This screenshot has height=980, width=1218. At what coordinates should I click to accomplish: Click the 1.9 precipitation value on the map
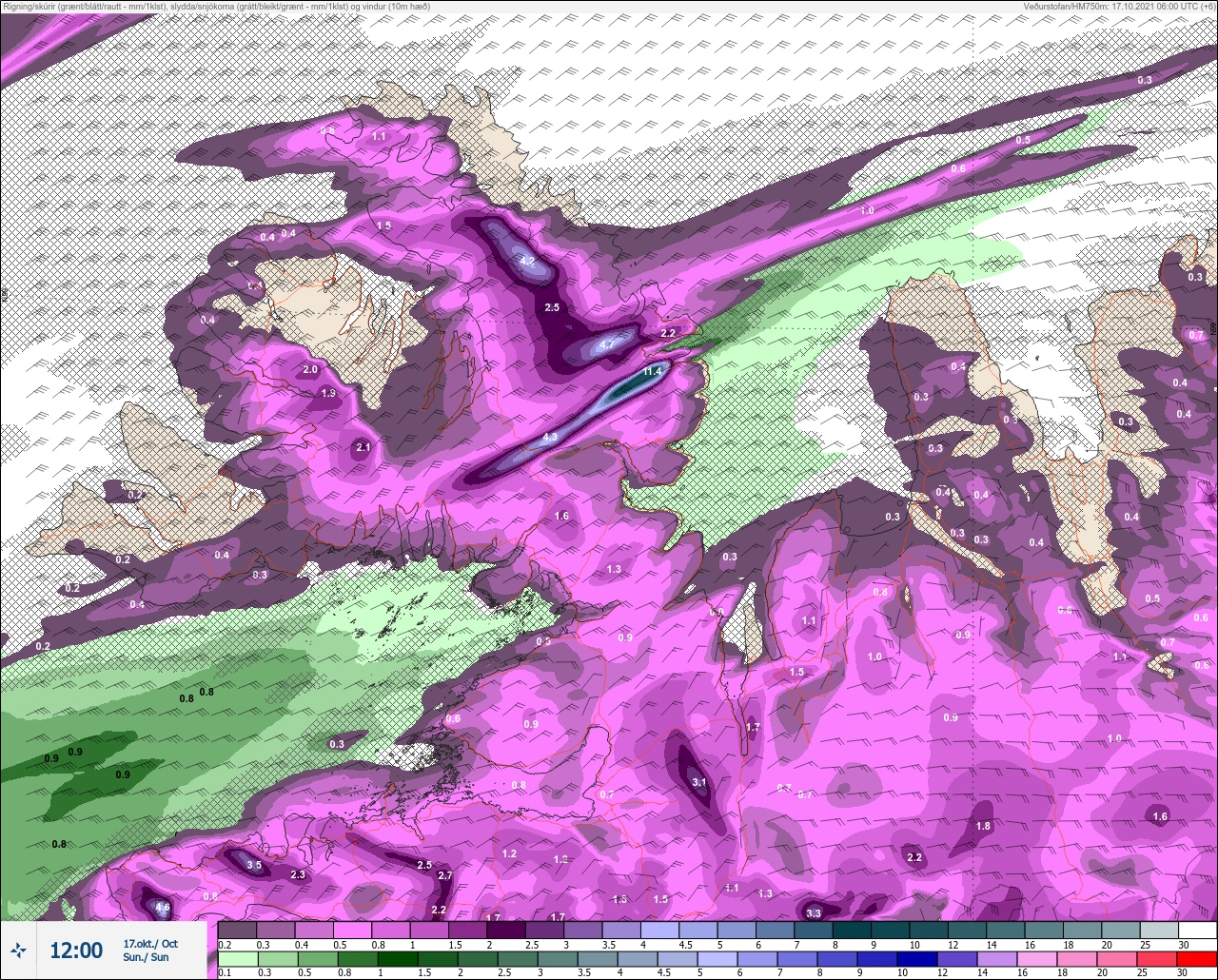coord(328,393)
